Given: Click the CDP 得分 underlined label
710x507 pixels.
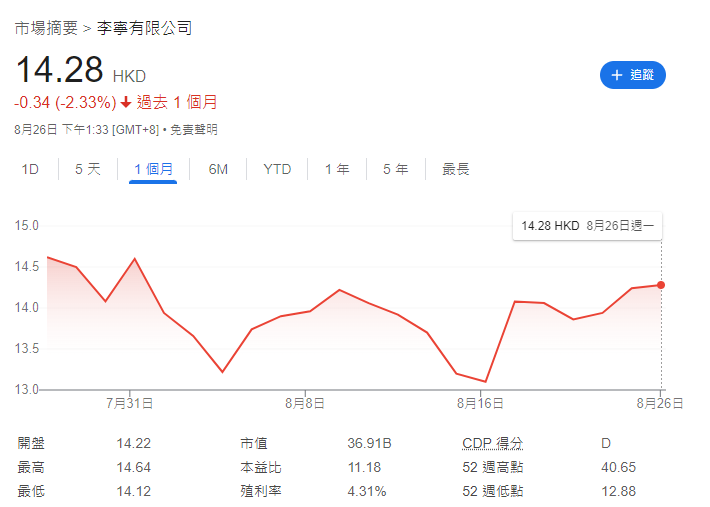Looking at the screenshot, I should click(492, 443).
